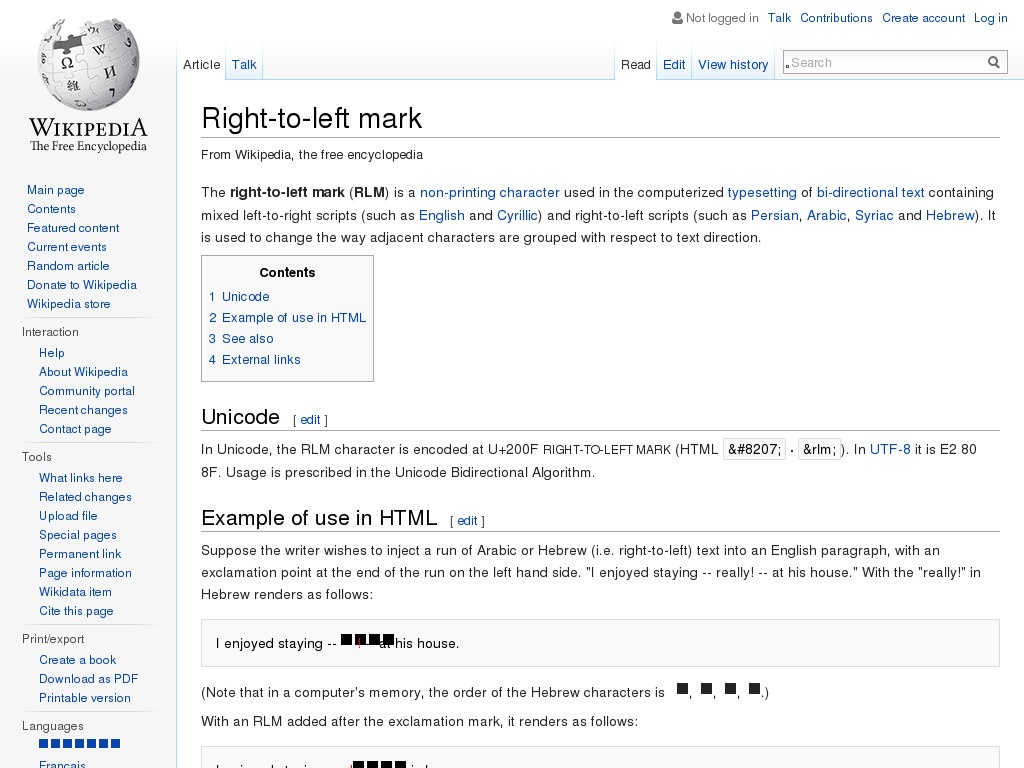1024x768 pixels.
Task: Edit the Unicode section
Action: pos(310,420)
